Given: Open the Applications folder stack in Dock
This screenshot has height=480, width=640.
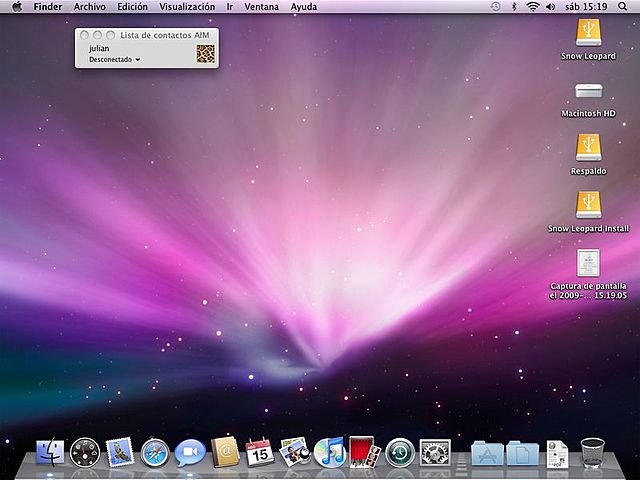Looking at the screenshot, I should click(487, 453).
